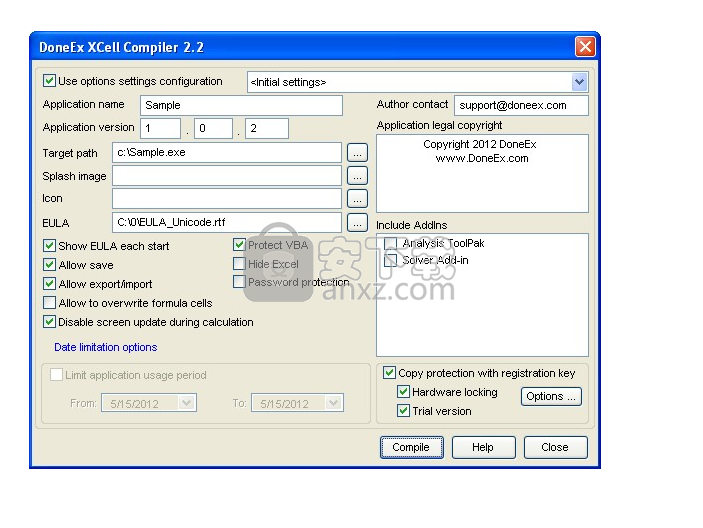The image size is (703, 528).
Task: Edit the minor version number field
Action: pos(213,129)
